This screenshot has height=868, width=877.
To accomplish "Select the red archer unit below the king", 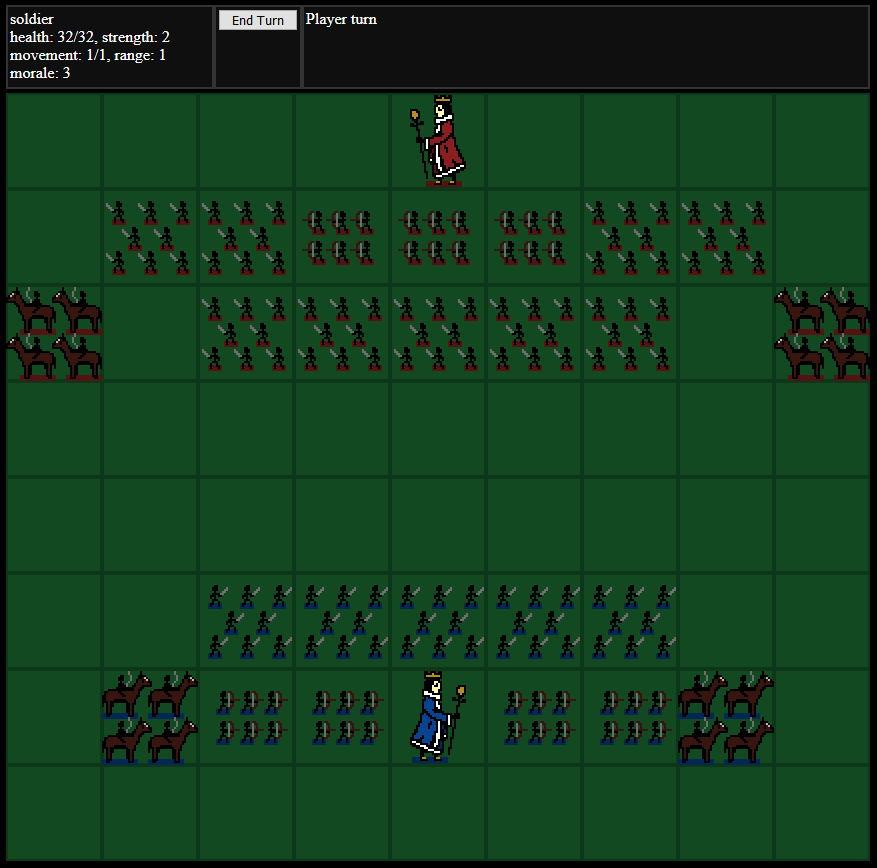I will coord(438,237).
